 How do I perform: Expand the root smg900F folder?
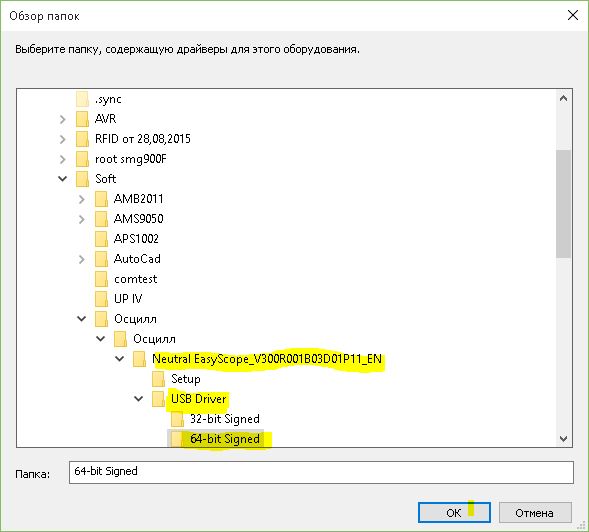[63, 159]
